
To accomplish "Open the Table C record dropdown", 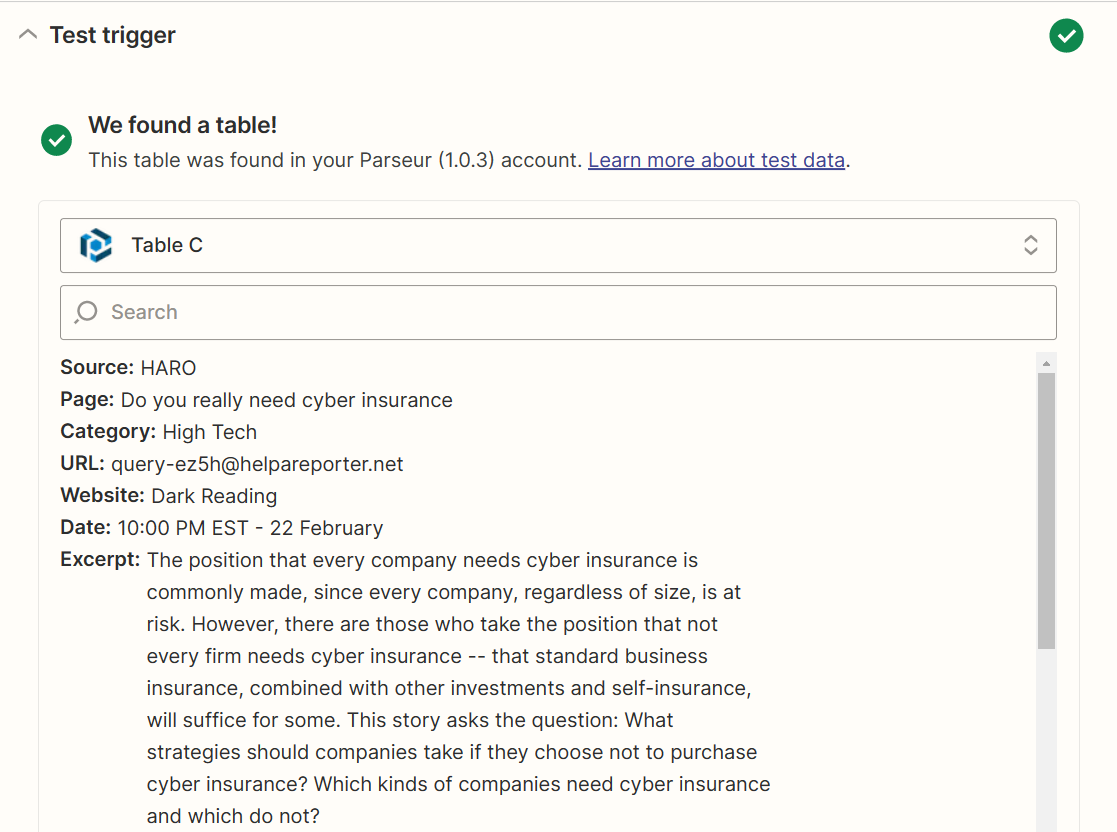I will click(x=558, y=245).
